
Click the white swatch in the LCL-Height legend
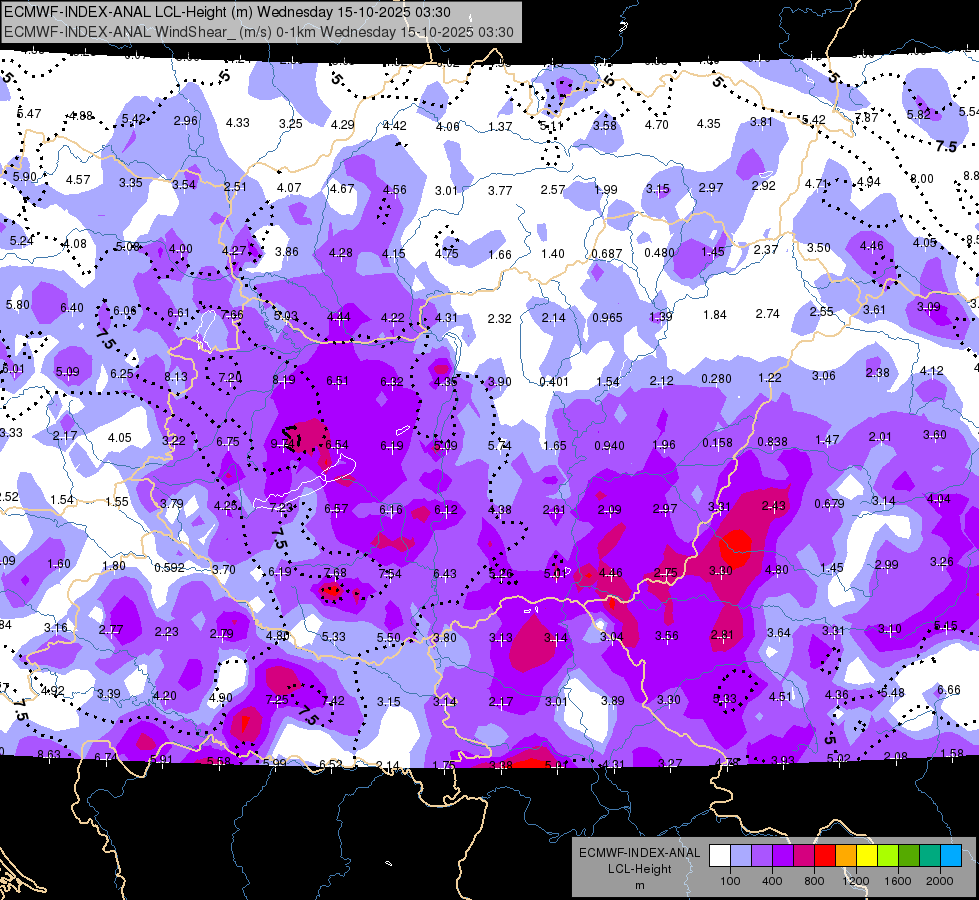pos(720,856)
